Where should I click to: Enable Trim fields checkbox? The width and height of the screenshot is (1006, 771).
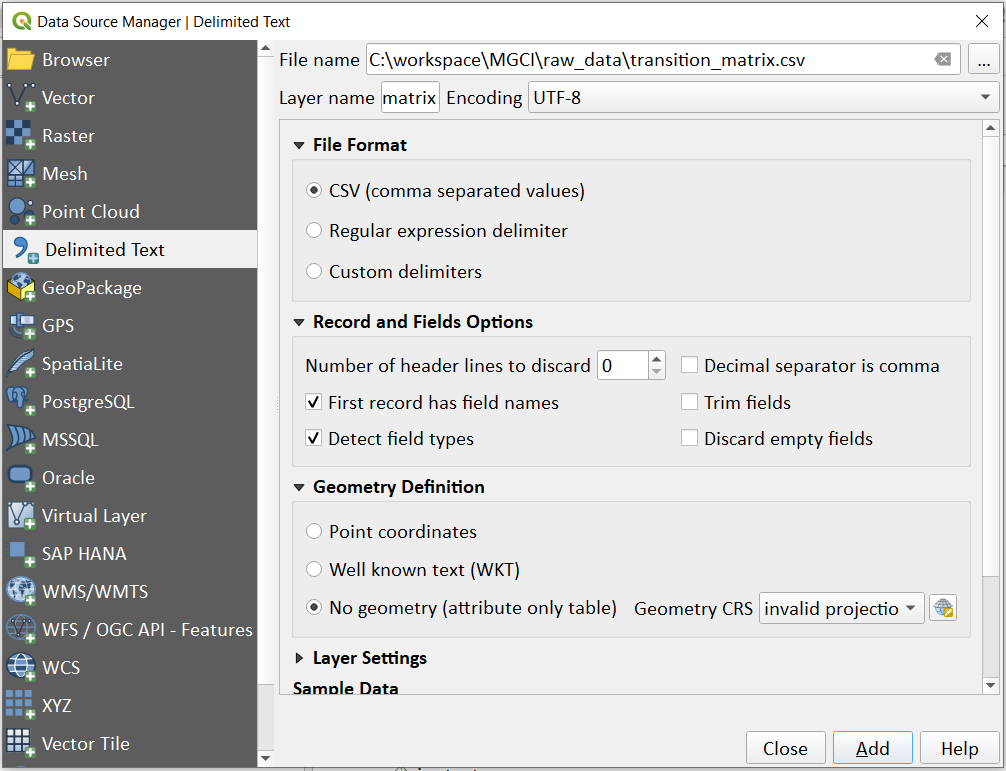[689, 402]
